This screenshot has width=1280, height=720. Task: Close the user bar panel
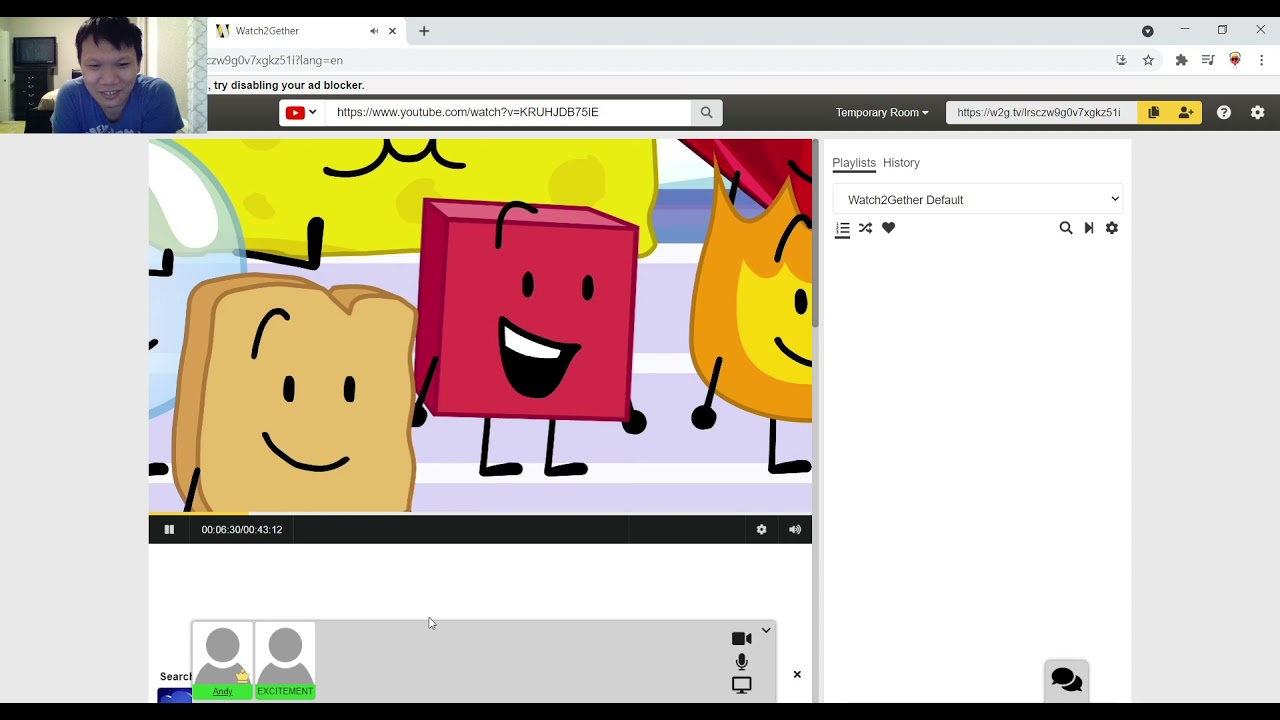click(x=797, y=675)
